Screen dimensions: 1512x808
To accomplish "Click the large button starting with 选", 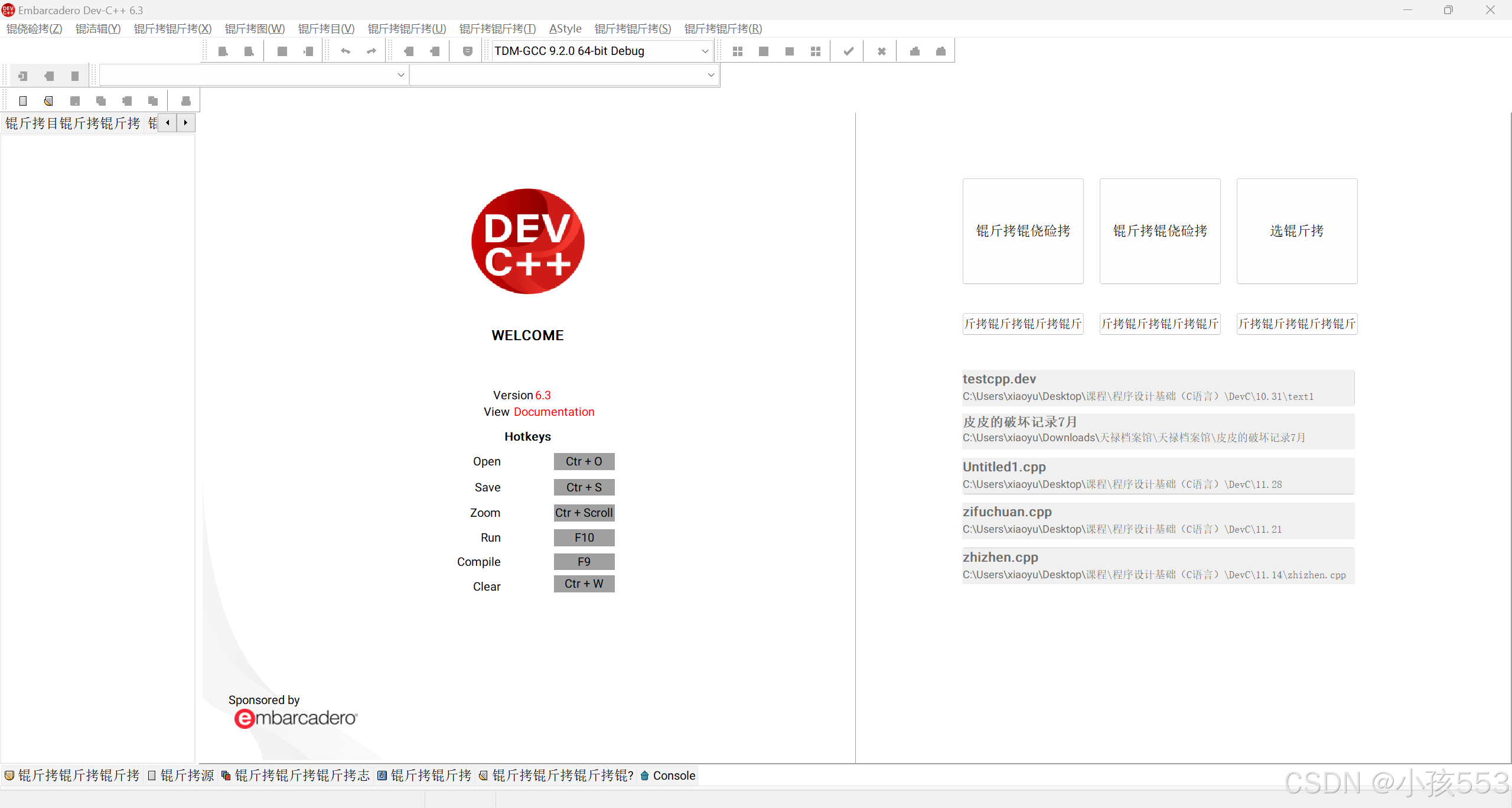I will point(1297,231).
